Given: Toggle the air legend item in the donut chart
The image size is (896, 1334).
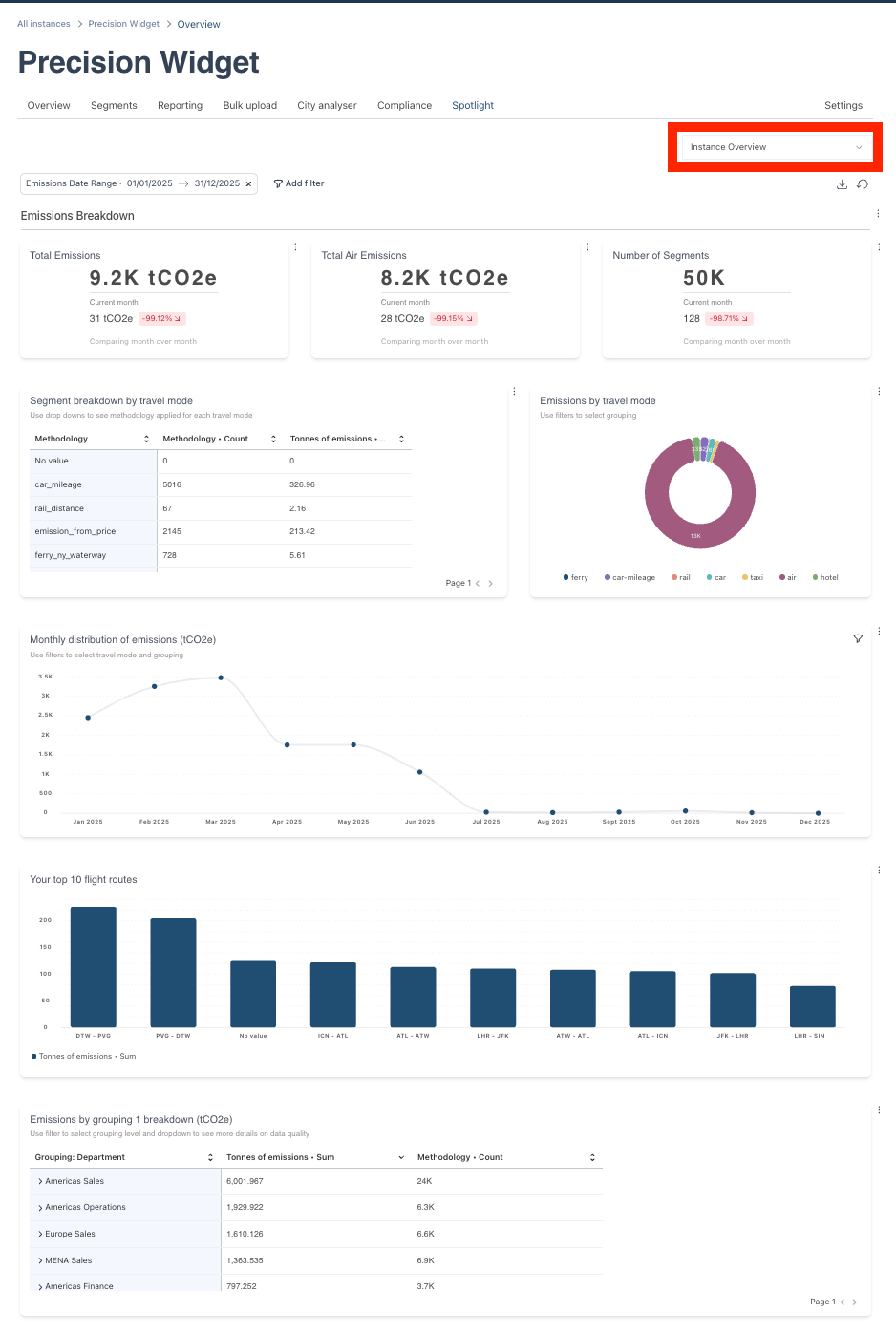Looking at the screenshot, I should click(x=788, y=577).
